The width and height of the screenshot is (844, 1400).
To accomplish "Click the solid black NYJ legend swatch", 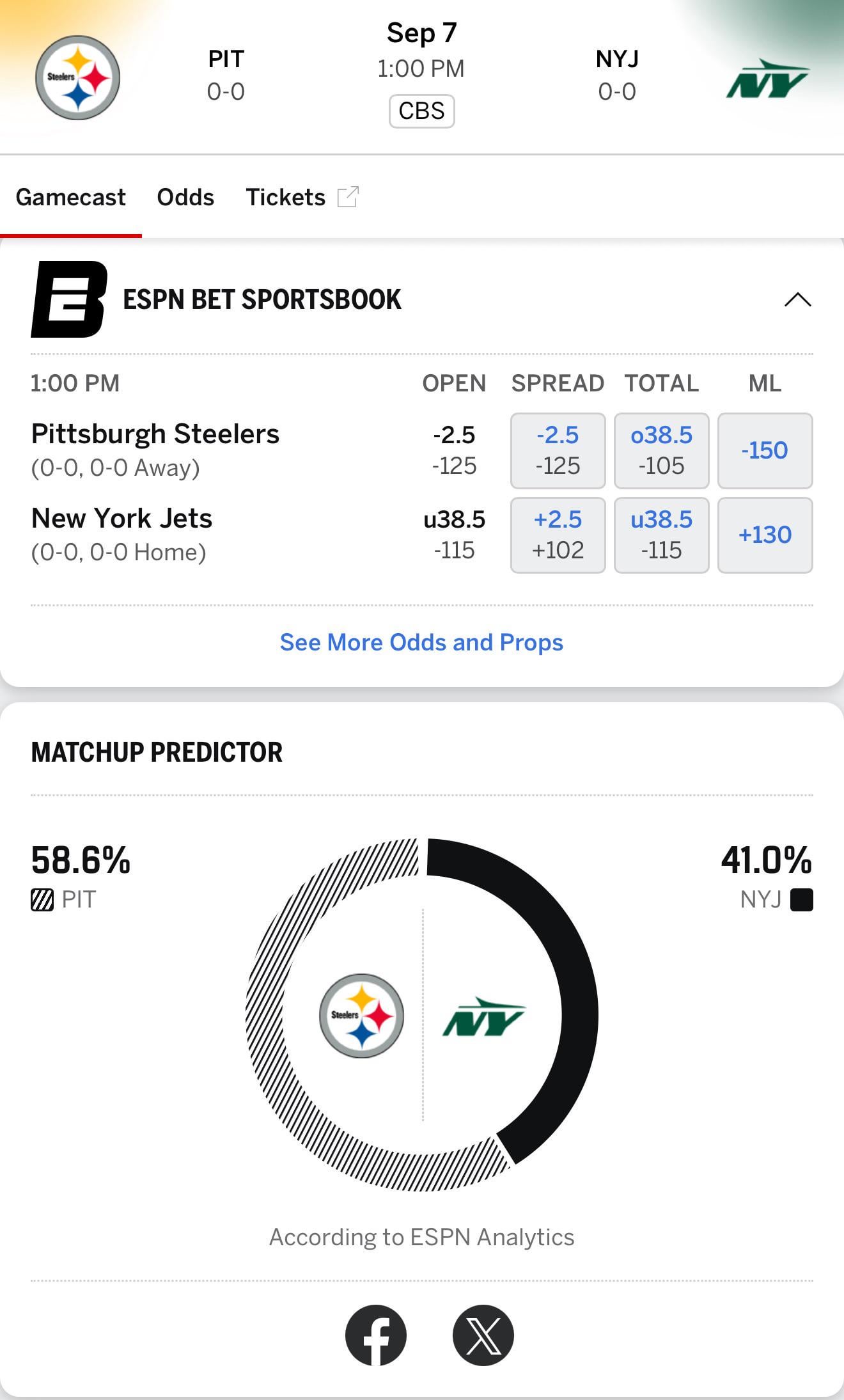I will (x=801, y=900).
